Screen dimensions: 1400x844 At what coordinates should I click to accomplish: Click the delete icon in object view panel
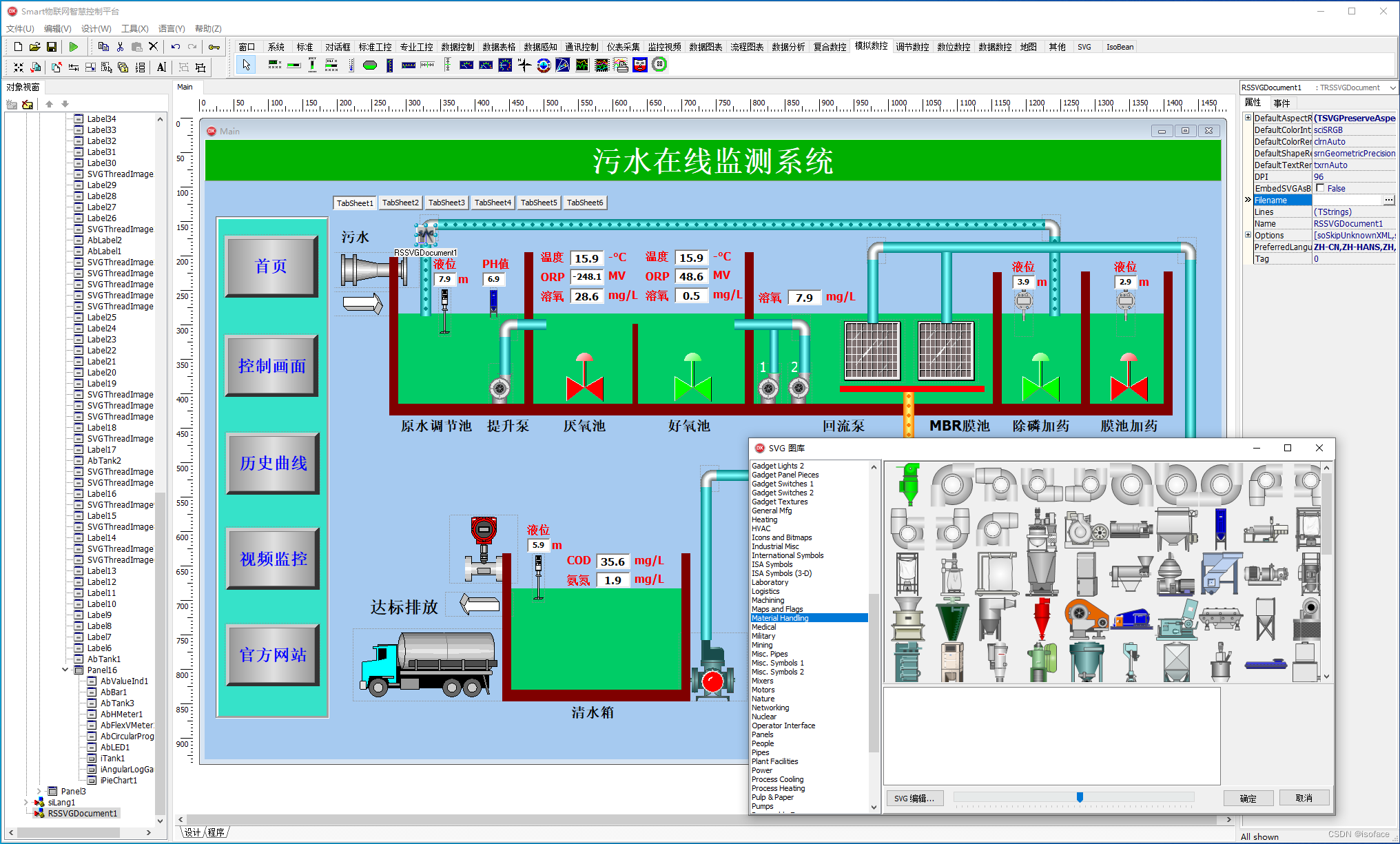[28, 105]
